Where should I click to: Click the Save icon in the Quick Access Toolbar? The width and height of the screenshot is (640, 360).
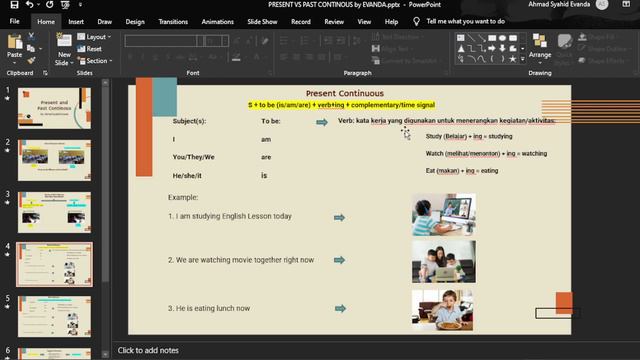pyautogui.click(x=14, y=4)
